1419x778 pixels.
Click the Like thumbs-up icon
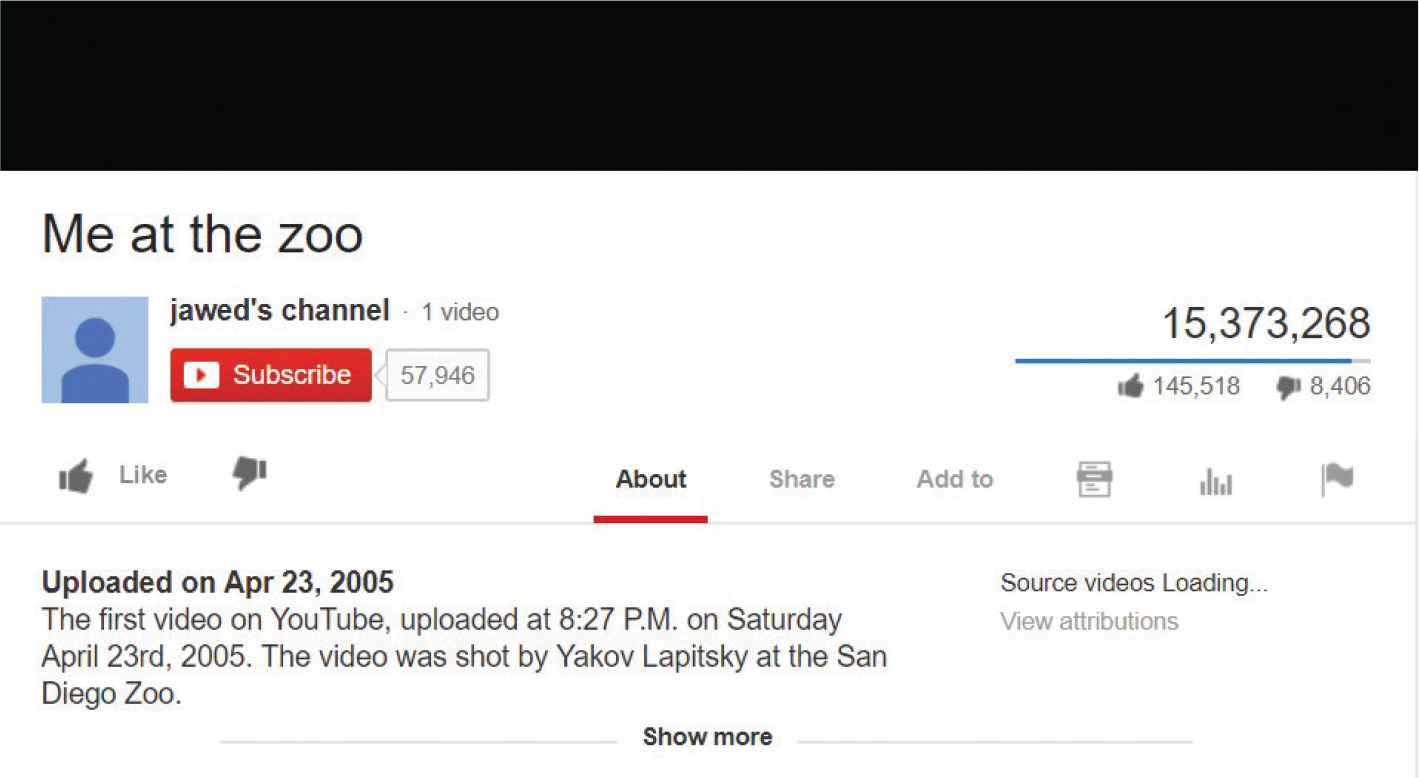point(76,476)
